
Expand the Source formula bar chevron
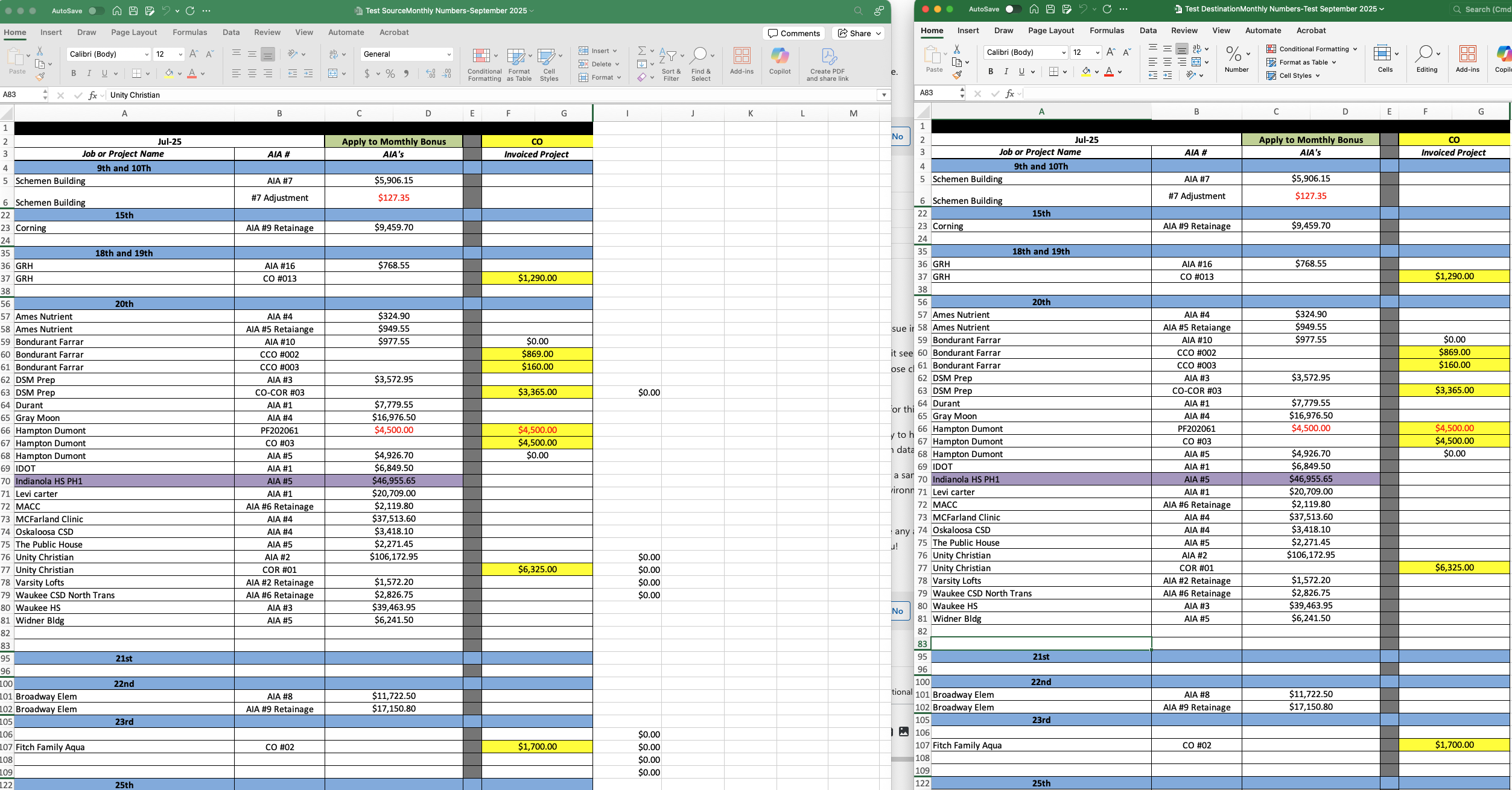pyautogui.click(x=883, y=95)
